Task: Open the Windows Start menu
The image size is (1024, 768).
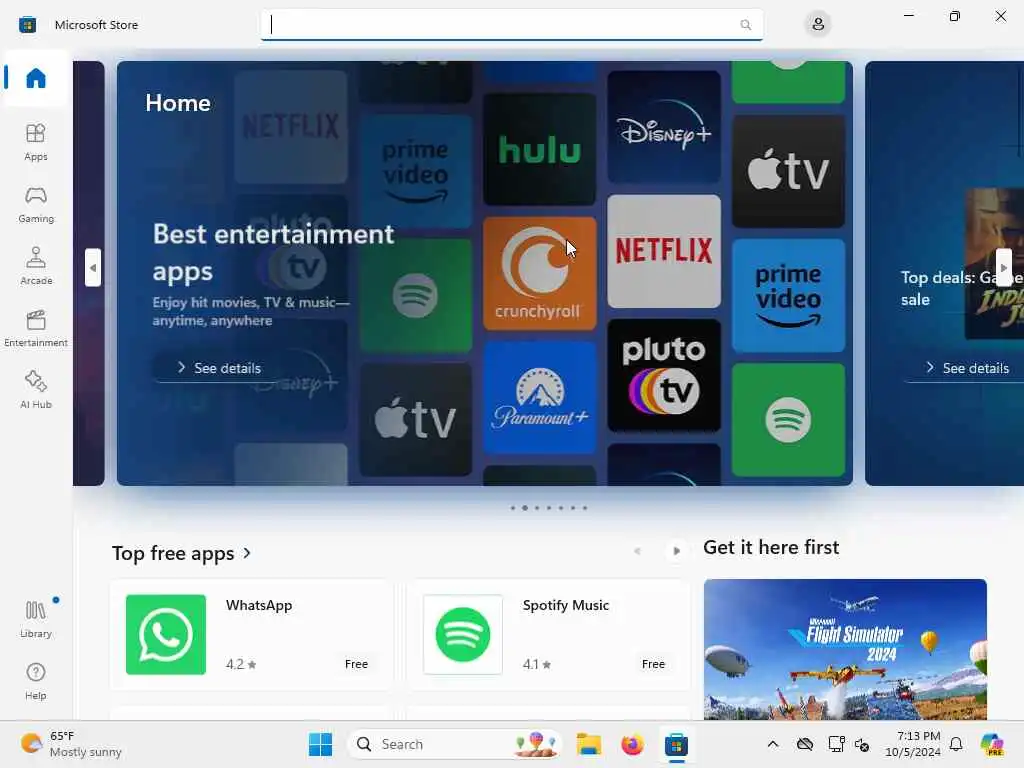Action: pyautogui.click(x=320, y=744)
